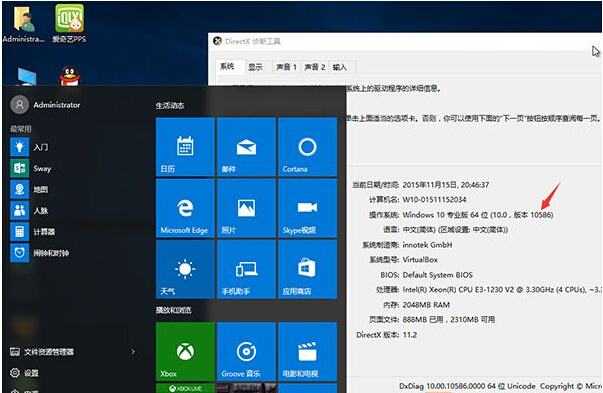Screen dimensions: 603x393
Task: Switch to the 声音 2 tab
Action: (x=315, y=67)
